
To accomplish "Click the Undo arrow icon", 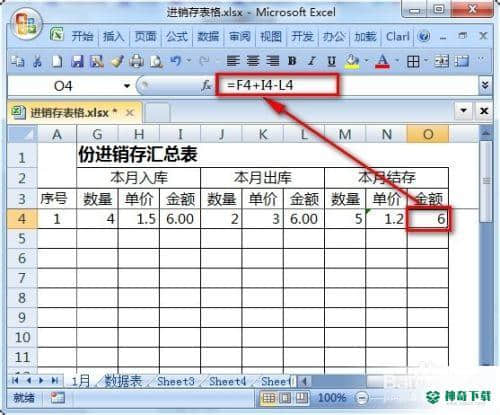I will (x=176, y=61).
